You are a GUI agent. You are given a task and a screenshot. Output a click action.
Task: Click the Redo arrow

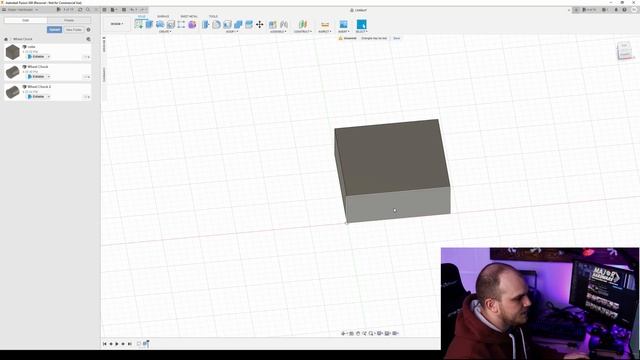click(142, 9)
